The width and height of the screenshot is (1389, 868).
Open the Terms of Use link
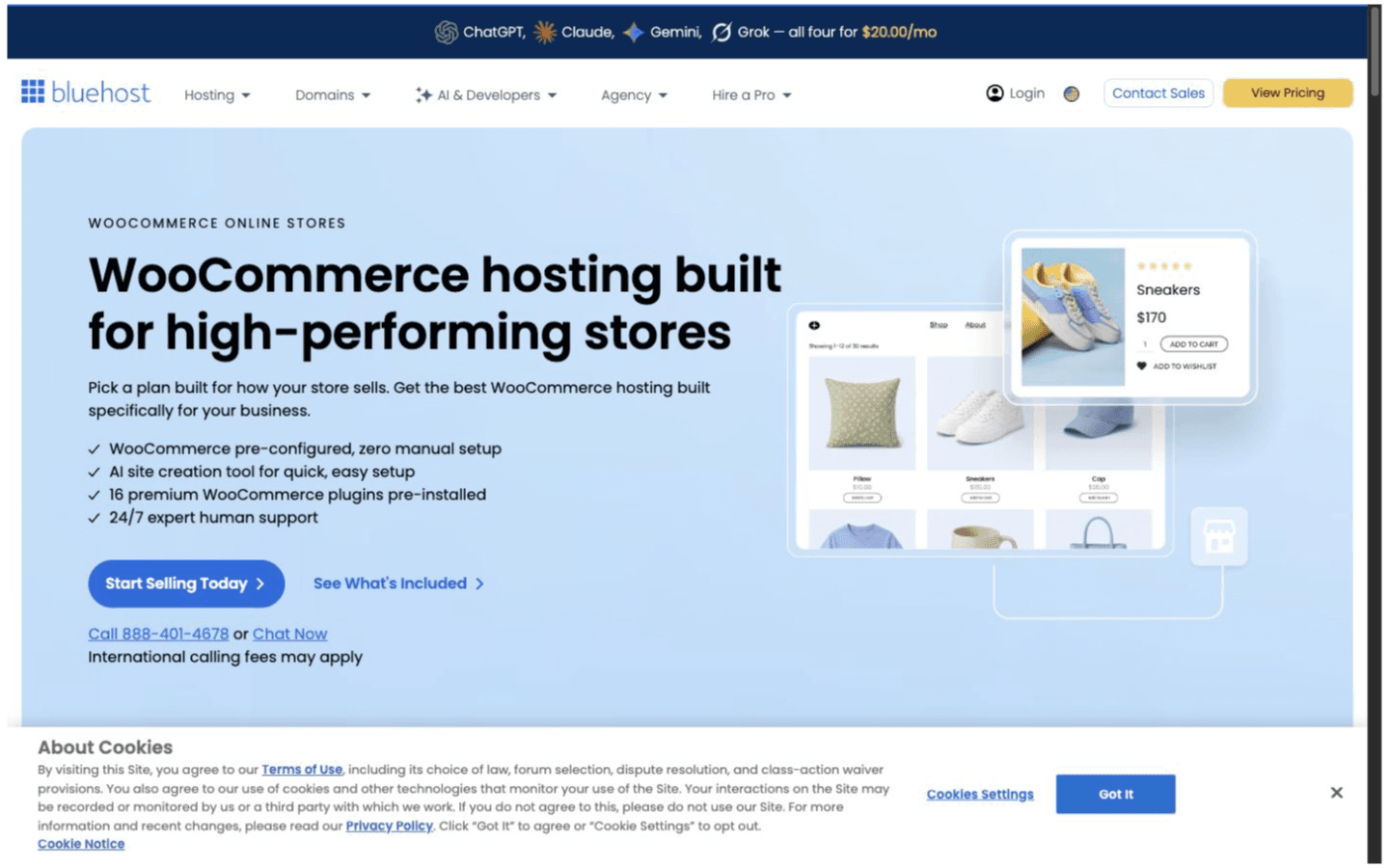point(302,770)
